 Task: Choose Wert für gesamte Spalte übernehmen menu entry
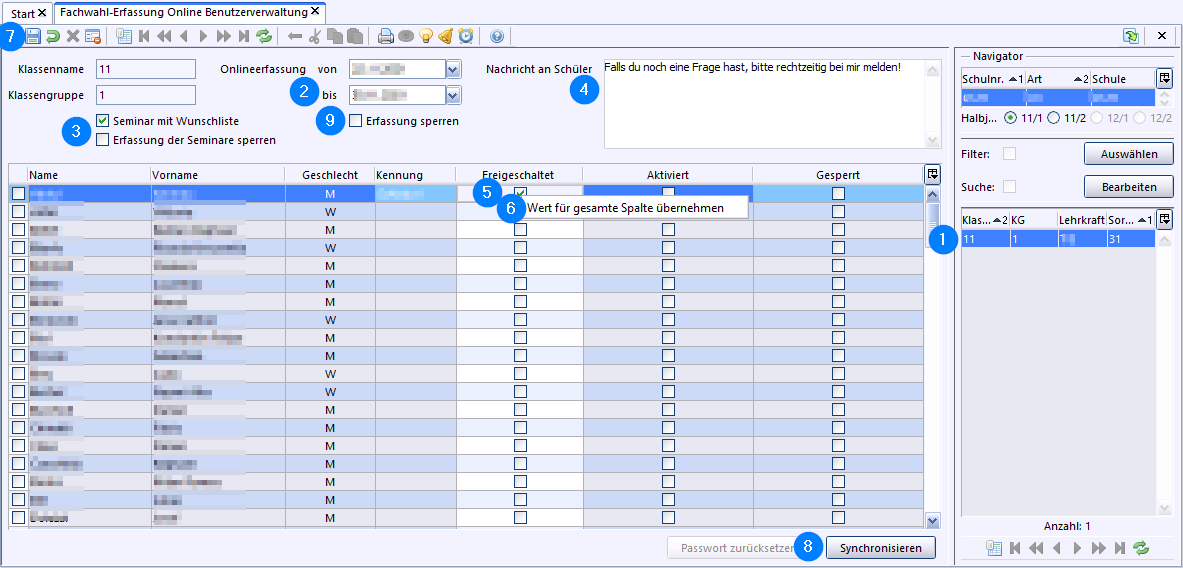(625, 207)
